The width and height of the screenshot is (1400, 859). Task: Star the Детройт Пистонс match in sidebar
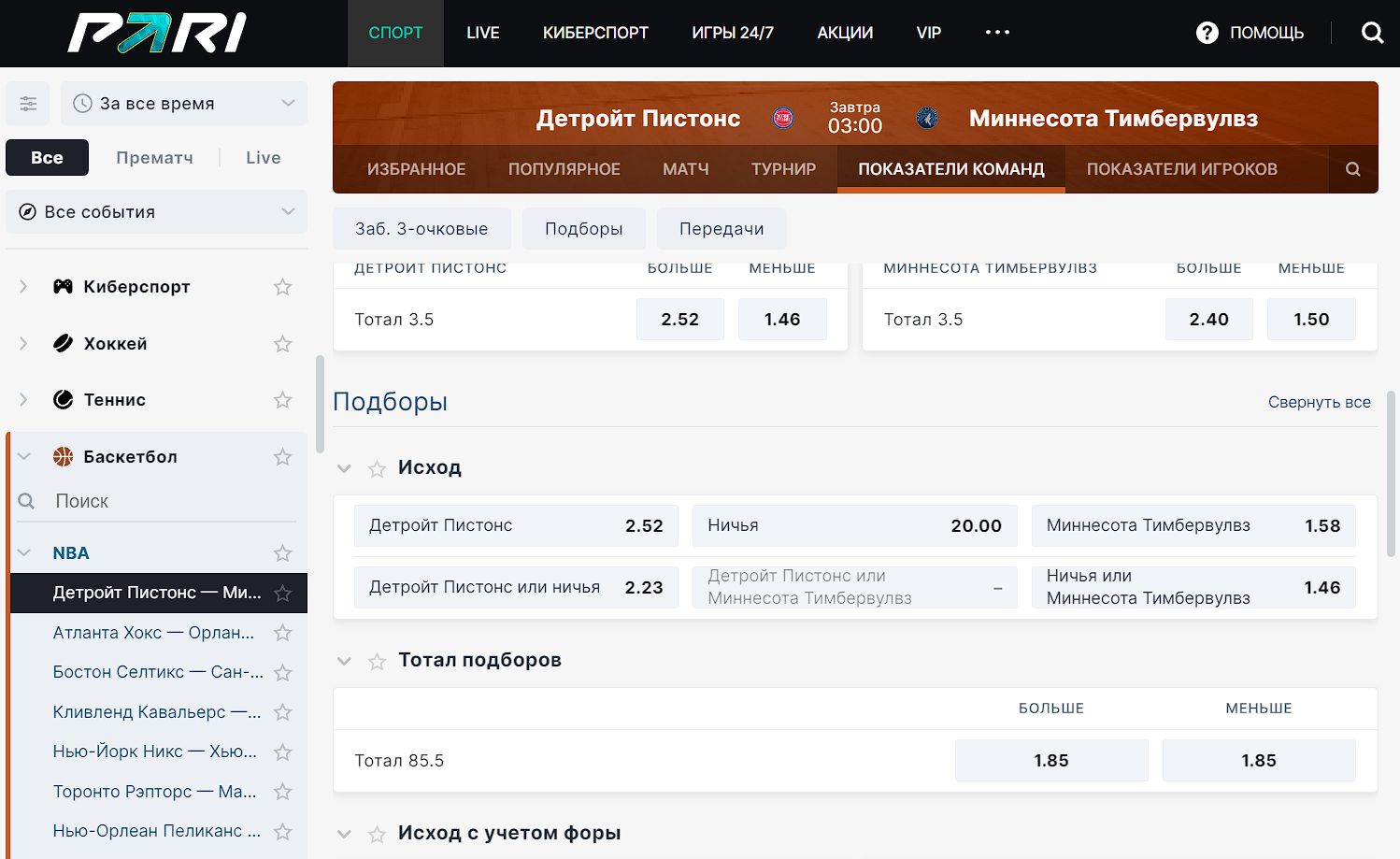click(282, 594)
